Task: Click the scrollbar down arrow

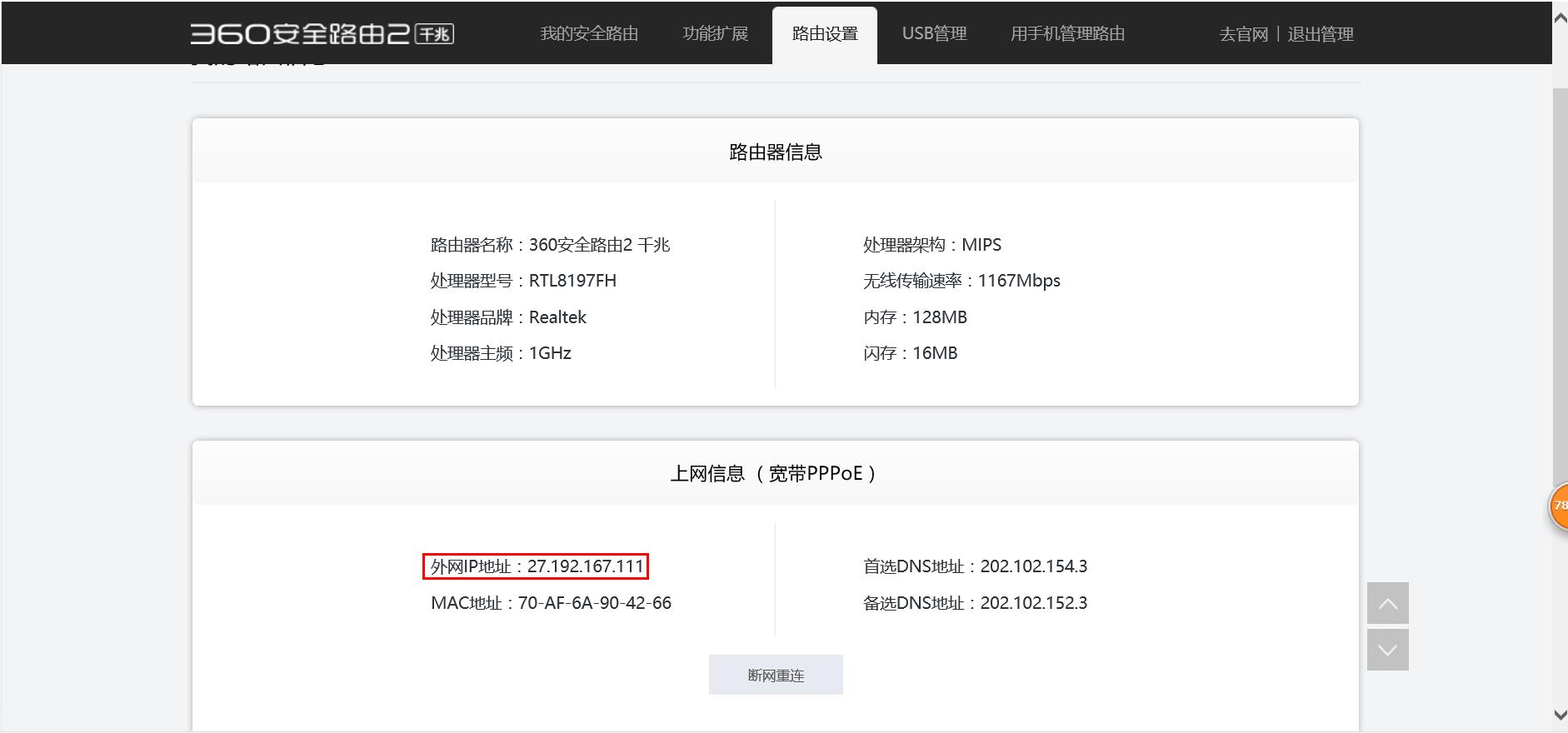Action: (1560, 715)
